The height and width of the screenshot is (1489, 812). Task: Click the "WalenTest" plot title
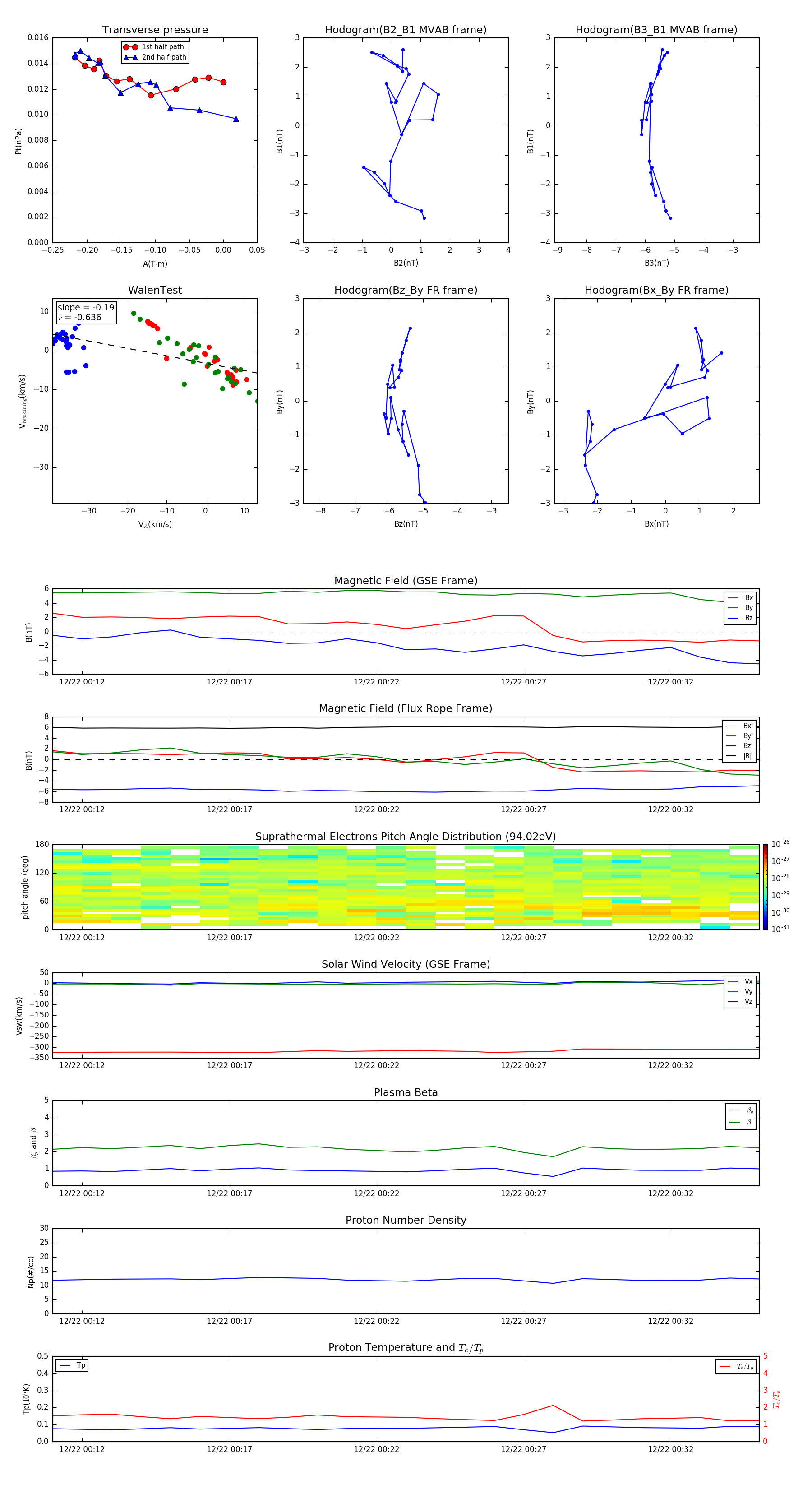(155, 290)
